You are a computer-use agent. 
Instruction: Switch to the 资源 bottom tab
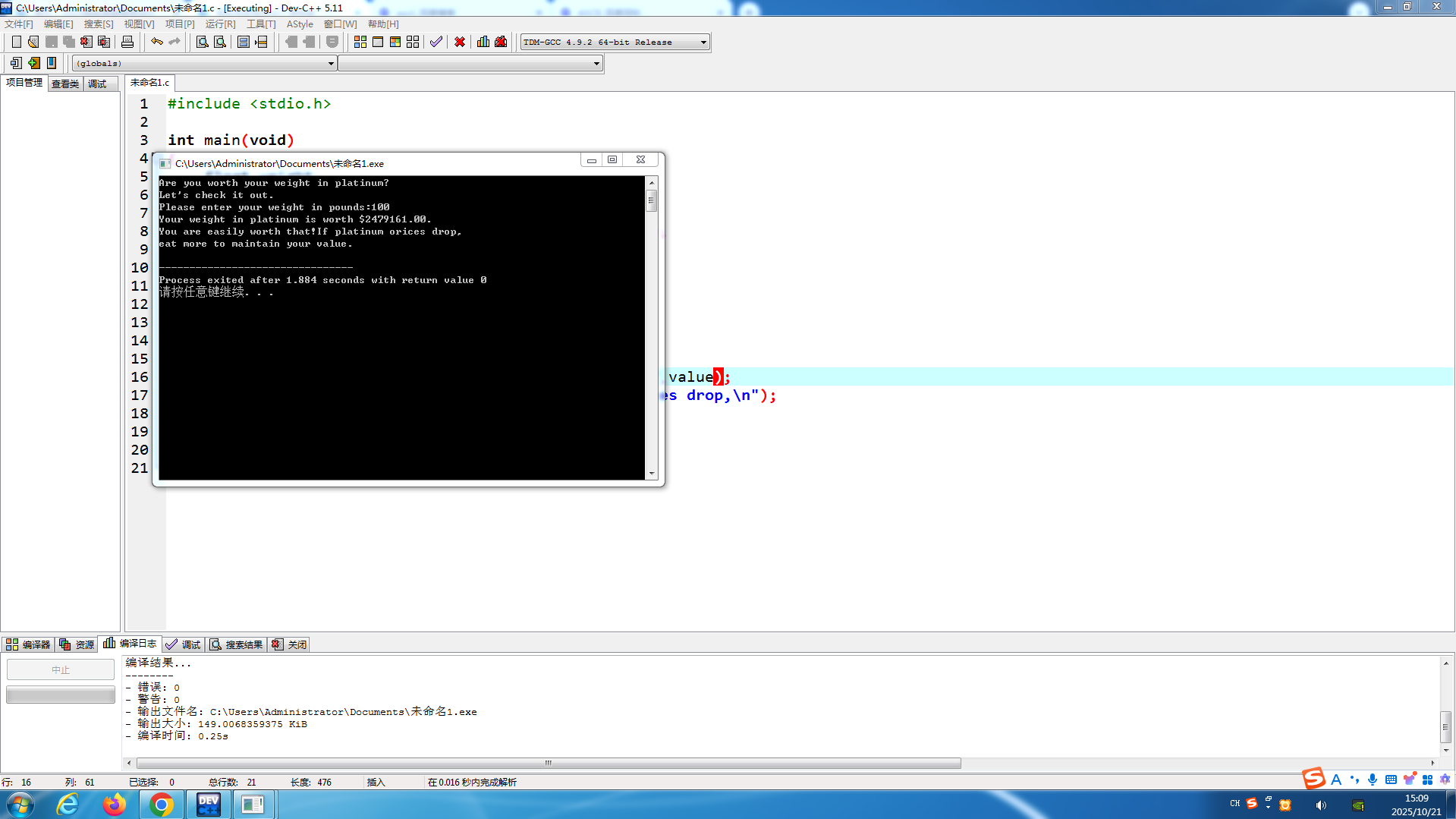coord(77,644)
